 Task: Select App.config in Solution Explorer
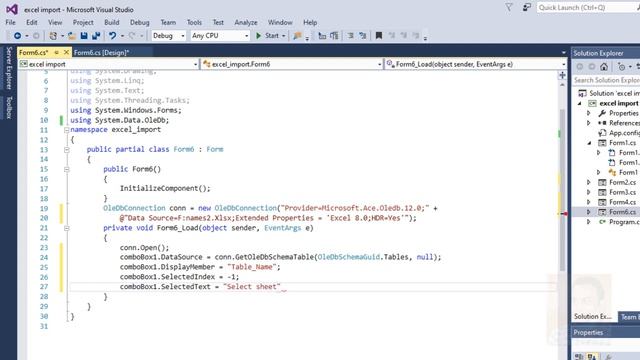point(624,133)
